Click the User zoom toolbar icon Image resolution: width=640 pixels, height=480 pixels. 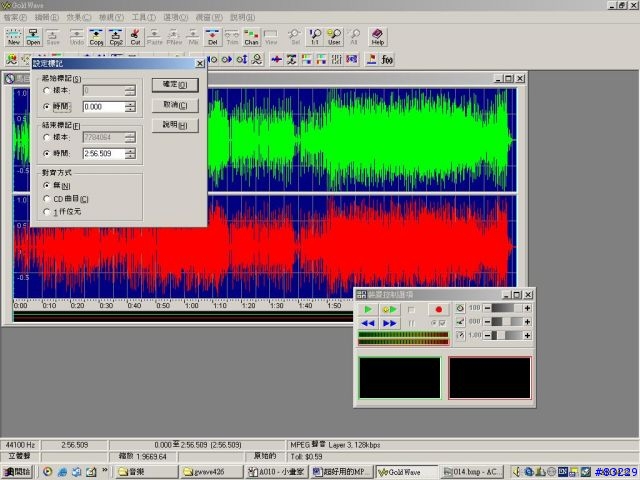click(x=334, y=37)
